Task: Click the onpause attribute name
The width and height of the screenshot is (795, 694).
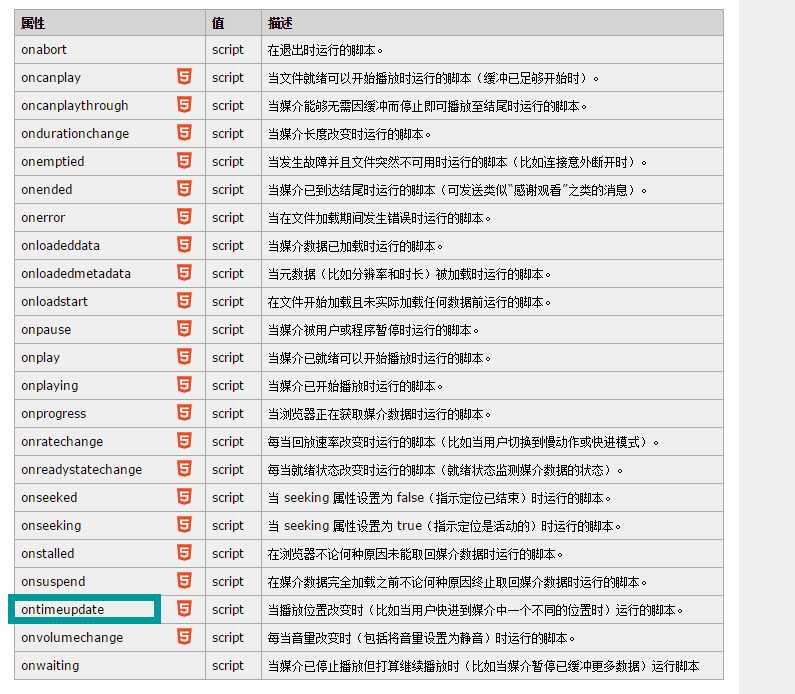Action: click(x=46, y=330)
